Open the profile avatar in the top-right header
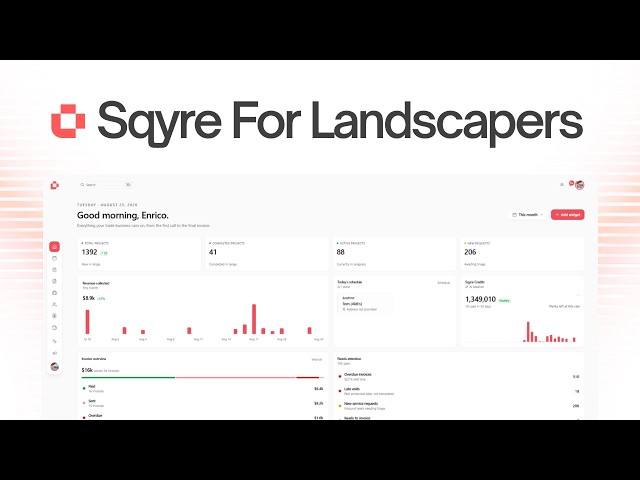The height and width of the screenshot is (480, 640). pos(579,185)
